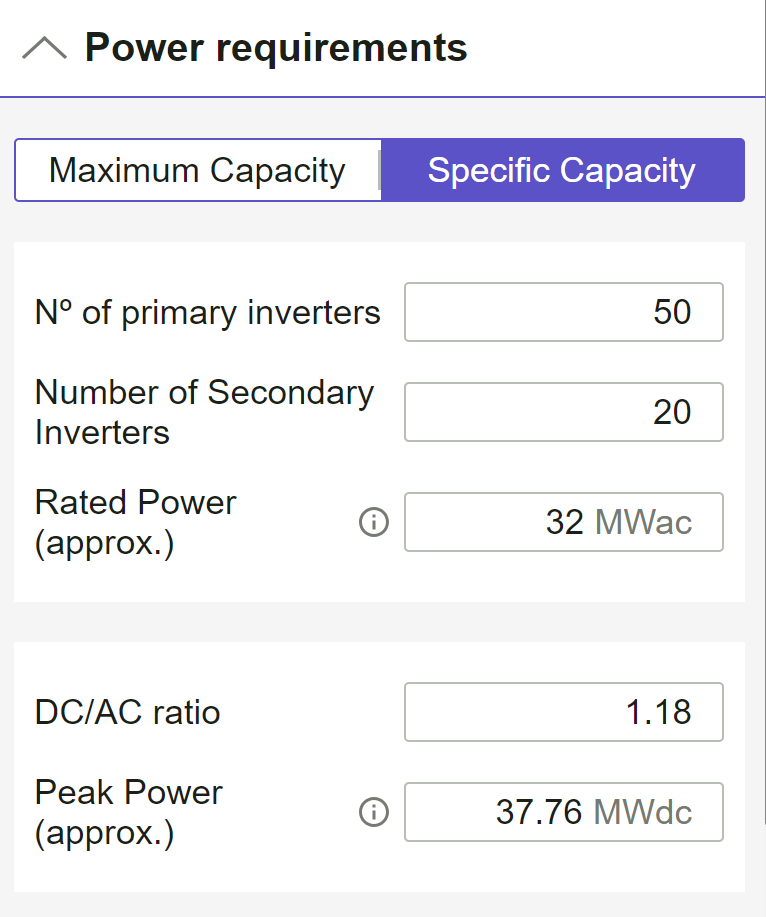The height and width of the screenshot is (917, 766).
Task: Click the DC/AC ratio input field
Action: click(563, 712)
